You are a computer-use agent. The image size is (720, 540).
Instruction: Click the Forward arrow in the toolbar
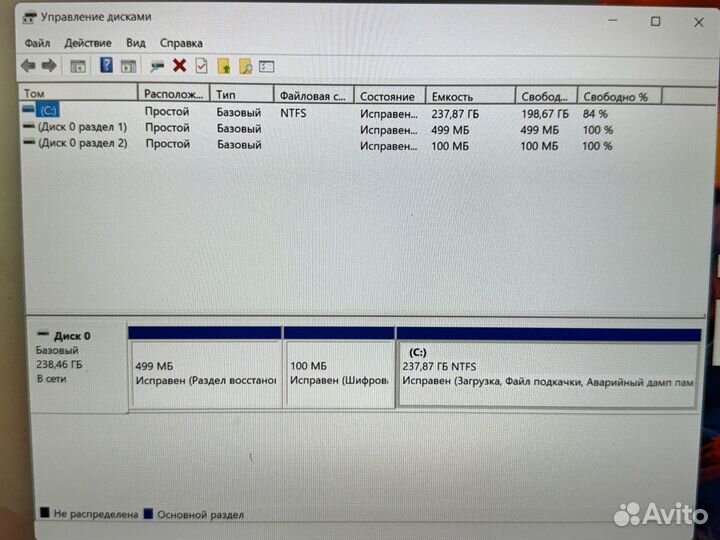[49, 66]
